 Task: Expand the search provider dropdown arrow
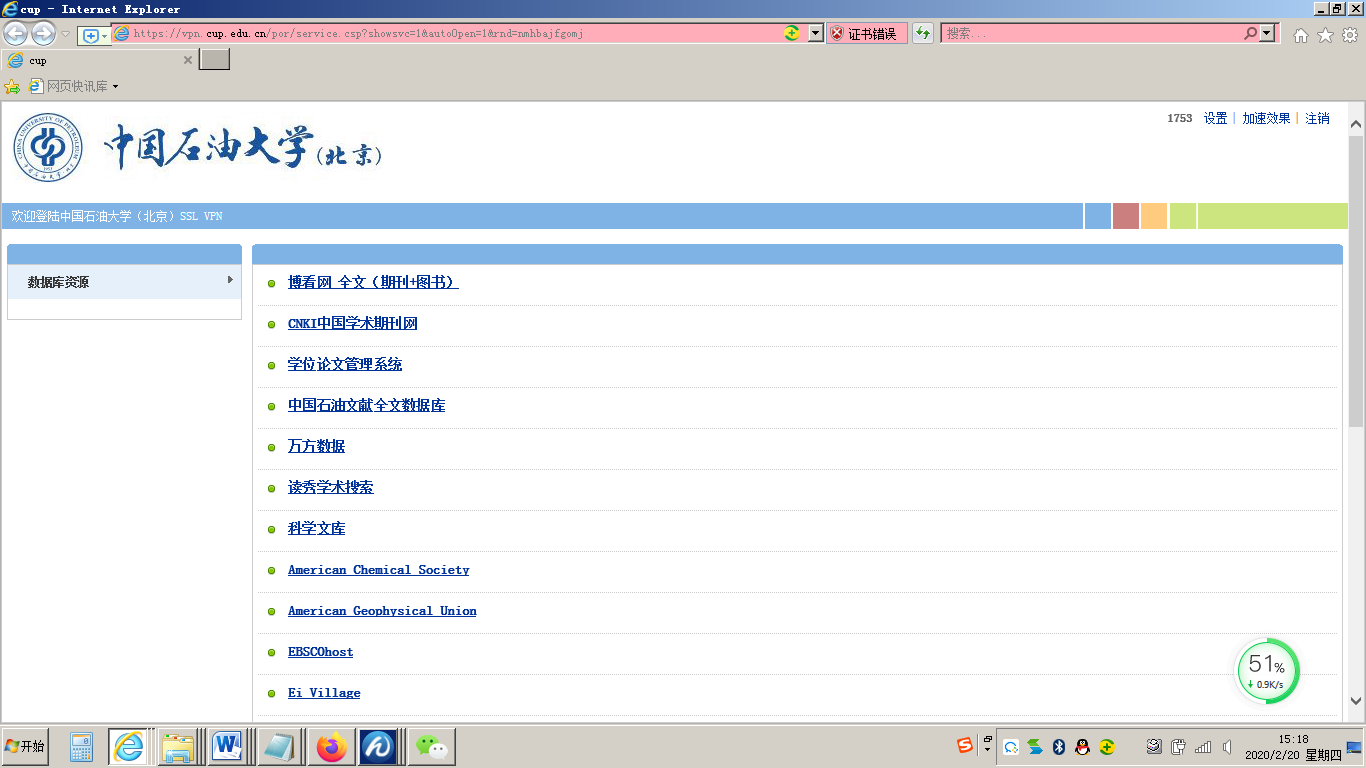pyautogui.click(x=1268, y=33)
